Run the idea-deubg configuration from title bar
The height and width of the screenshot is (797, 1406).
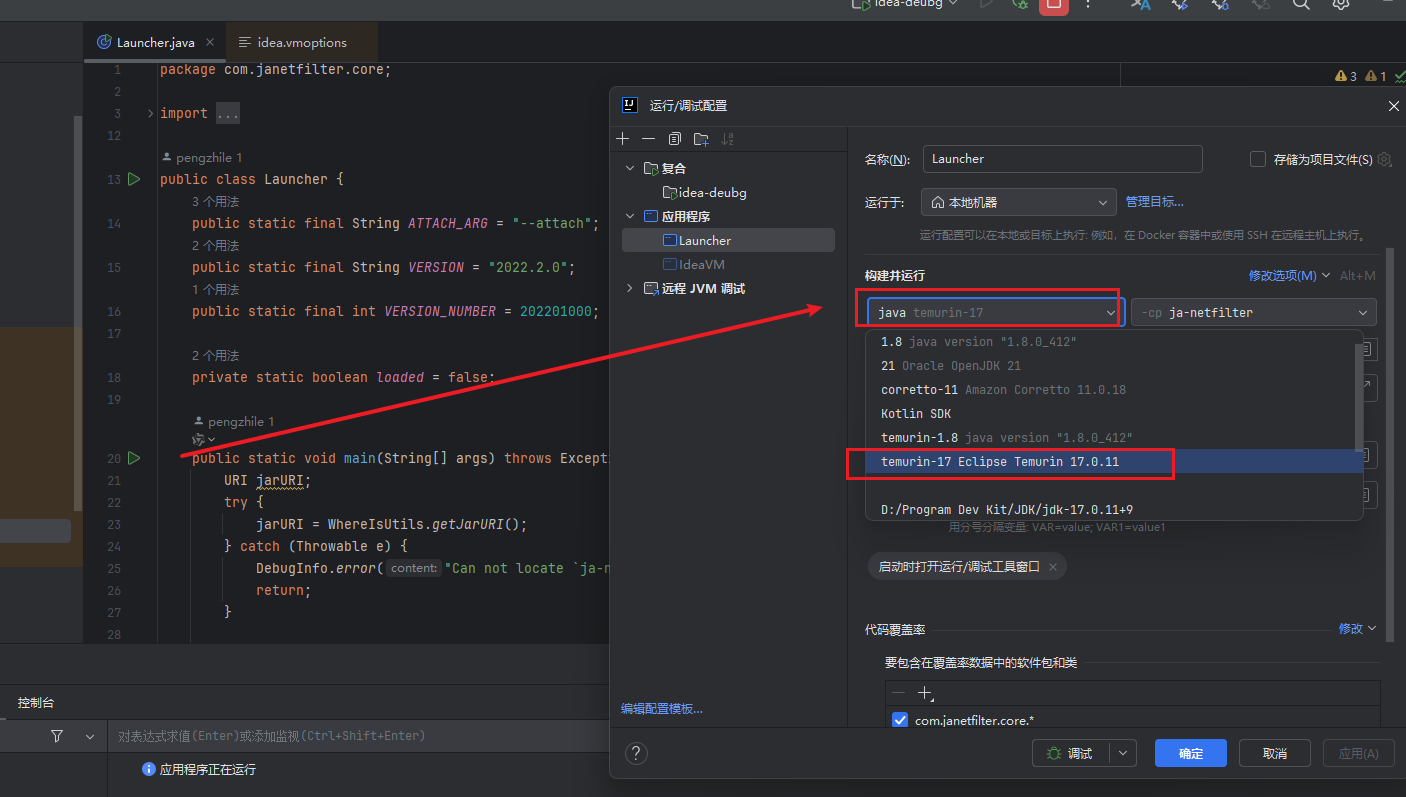(x=986, y=6)
